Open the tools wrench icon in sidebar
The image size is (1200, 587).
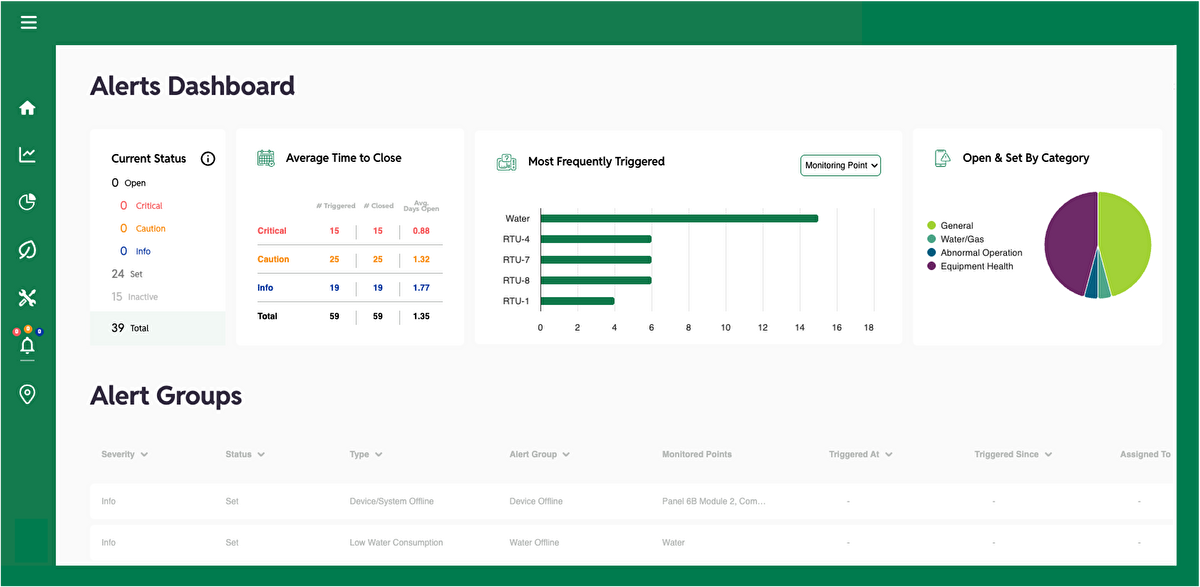coord(27,297)
